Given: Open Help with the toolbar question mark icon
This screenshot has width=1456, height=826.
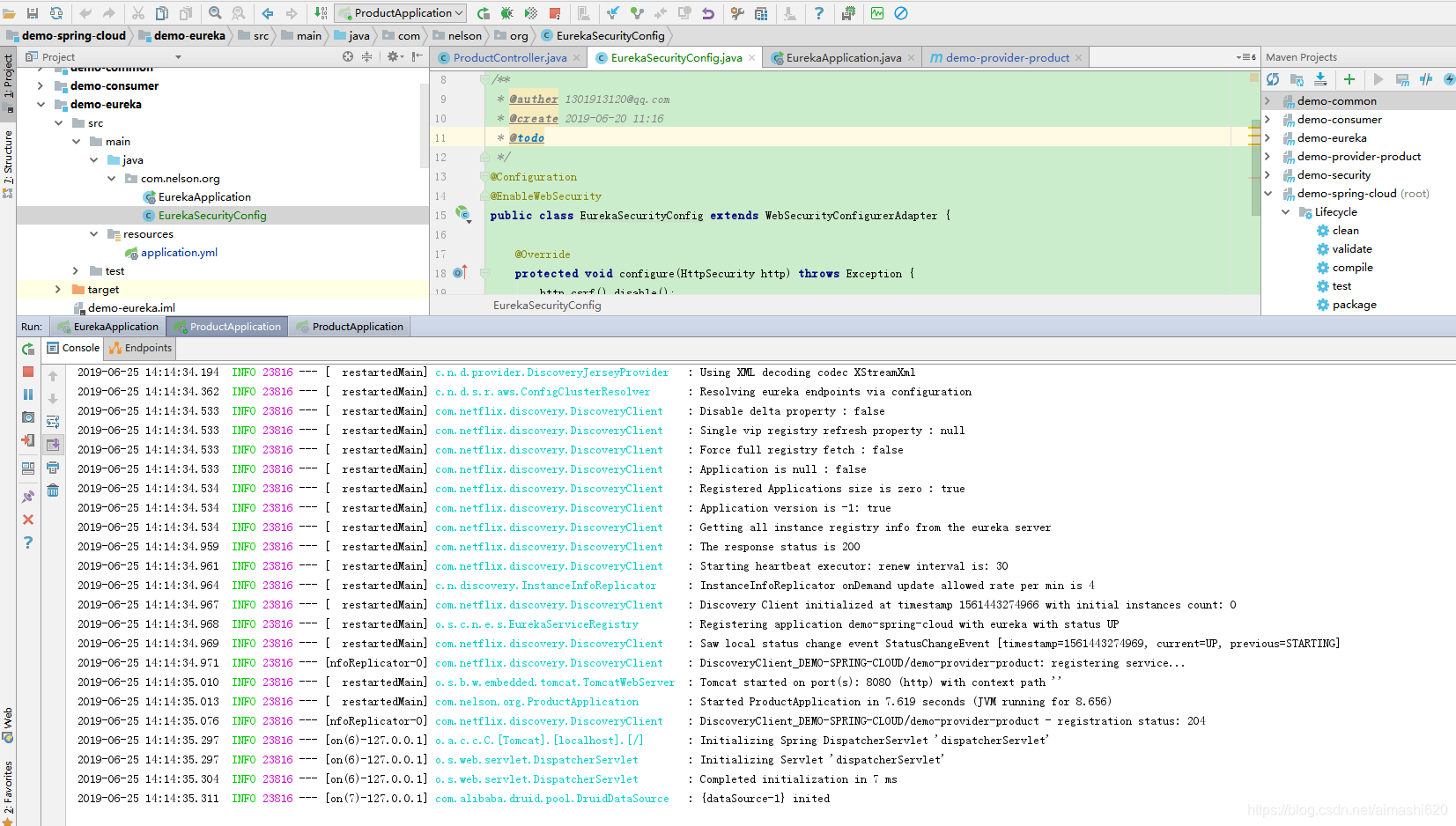Looking at the screenshot, I should [x=819, y=13].
